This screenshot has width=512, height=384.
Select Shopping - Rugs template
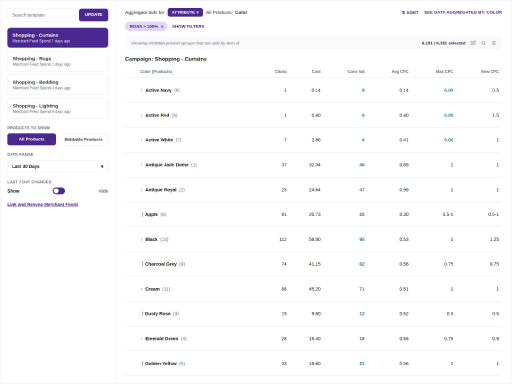pyautogui.click(x=58, y=61)
